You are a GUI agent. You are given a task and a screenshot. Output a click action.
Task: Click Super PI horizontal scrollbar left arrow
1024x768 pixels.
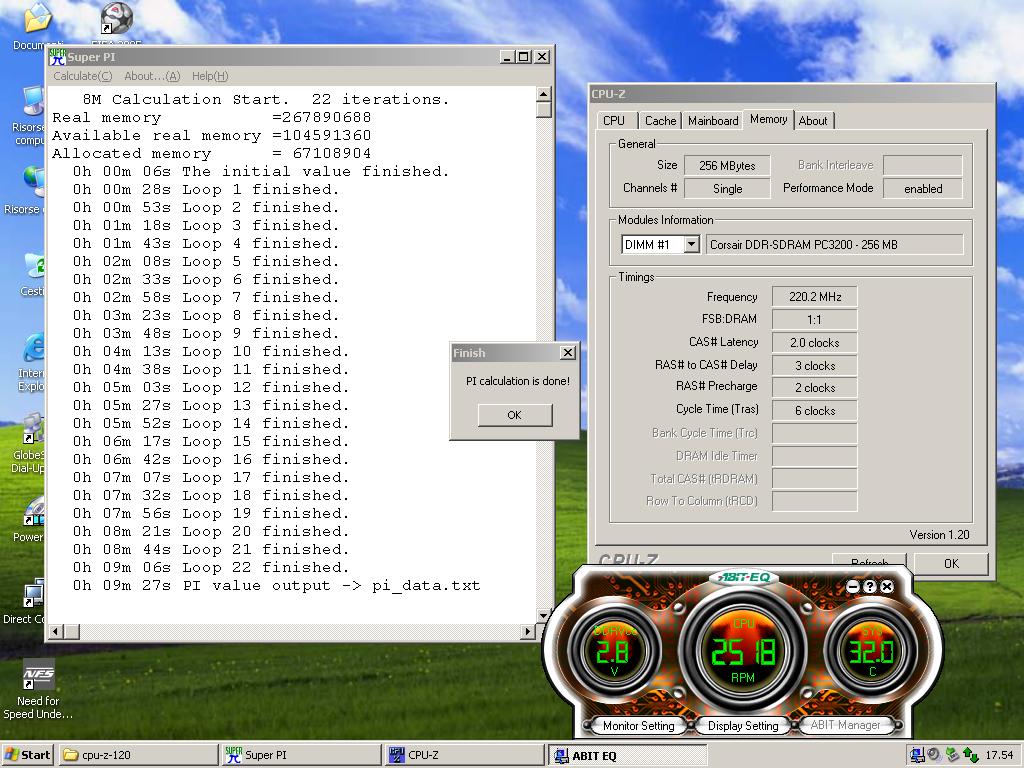56,632
